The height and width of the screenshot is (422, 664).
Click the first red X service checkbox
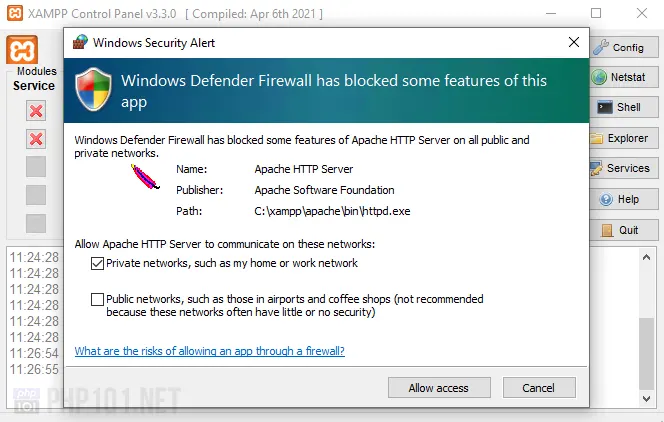36,110
